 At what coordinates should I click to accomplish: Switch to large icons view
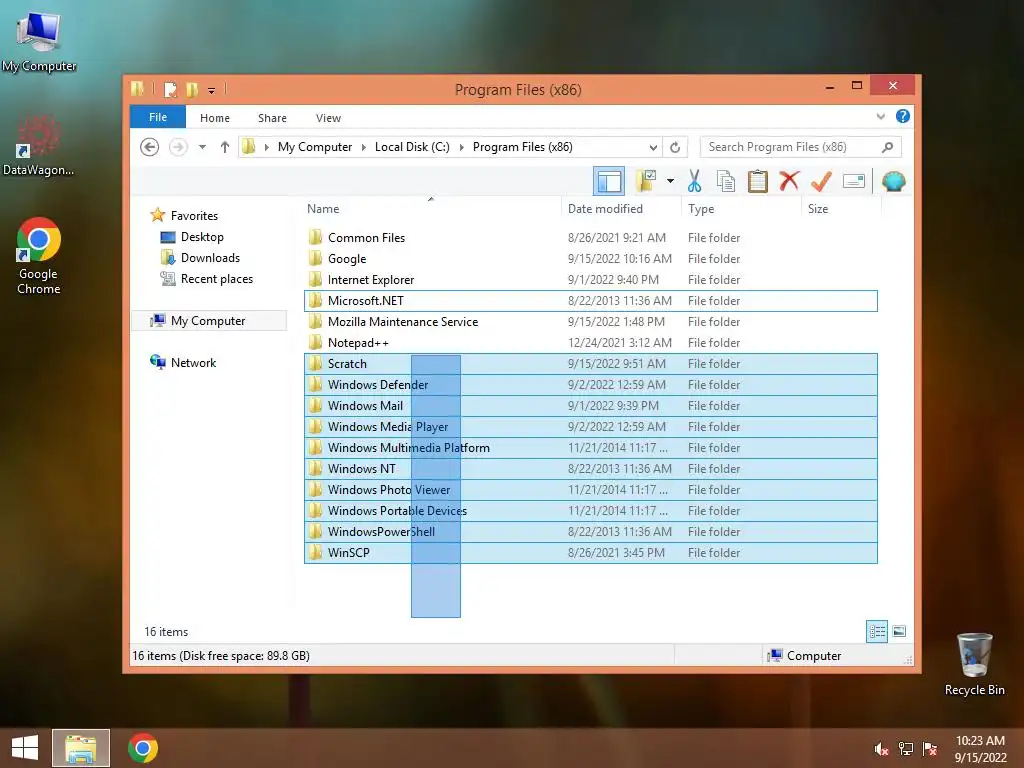coord(899,632)
